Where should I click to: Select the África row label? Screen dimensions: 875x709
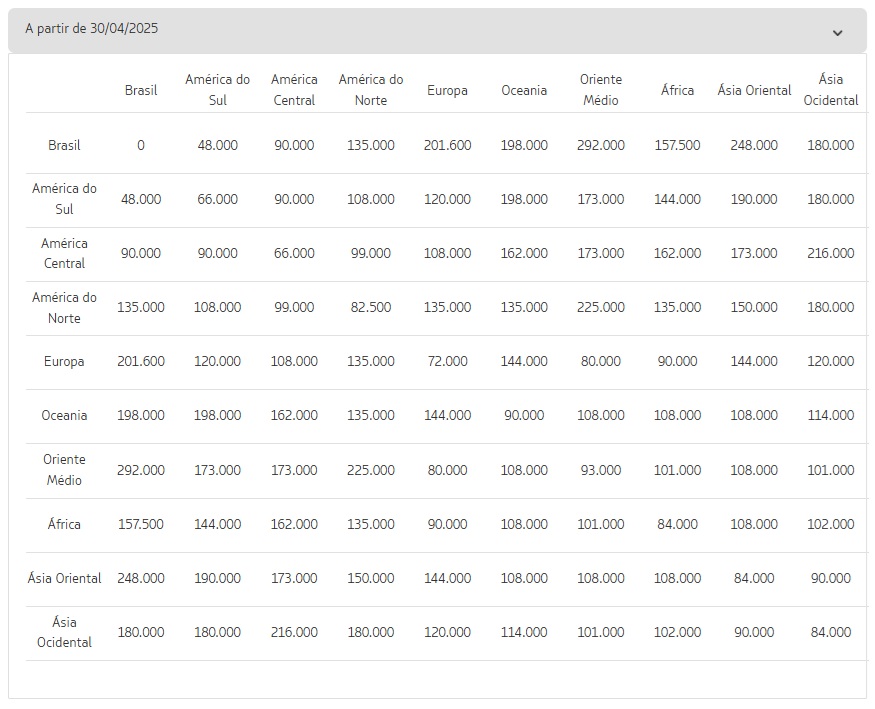pos(64,524)
